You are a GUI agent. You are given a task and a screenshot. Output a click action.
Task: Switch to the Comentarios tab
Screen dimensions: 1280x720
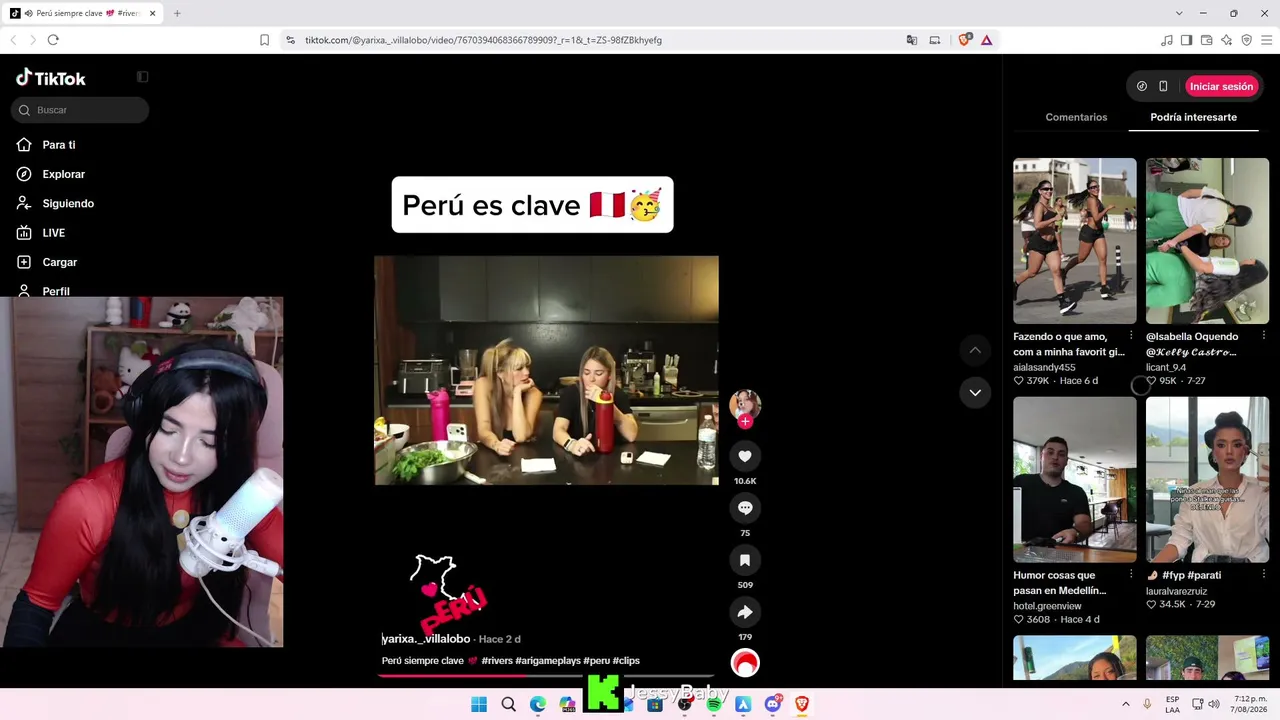(1076, 117)
